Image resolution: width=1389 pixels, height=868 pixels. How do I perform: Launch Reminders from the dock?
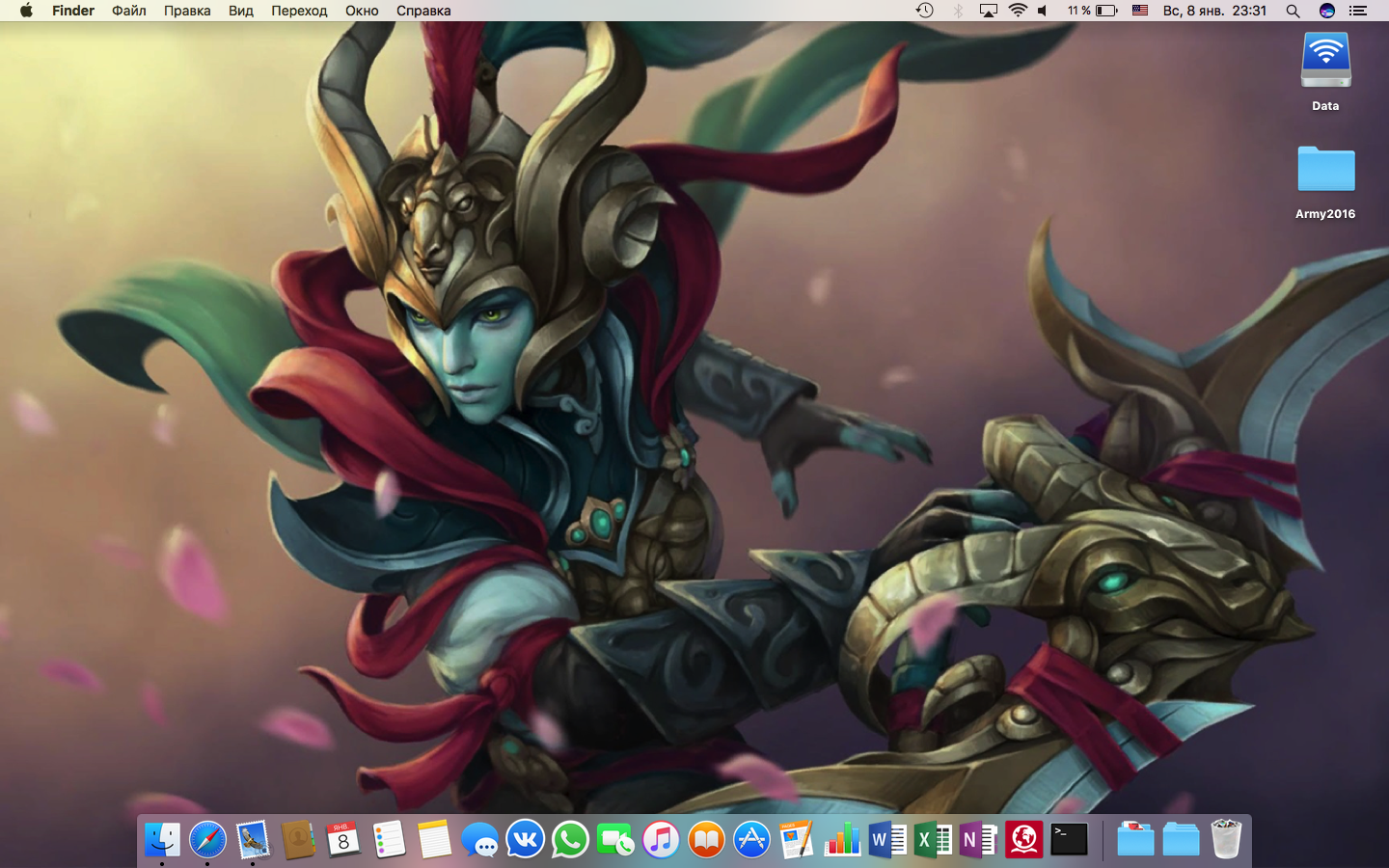click(389, 840)
